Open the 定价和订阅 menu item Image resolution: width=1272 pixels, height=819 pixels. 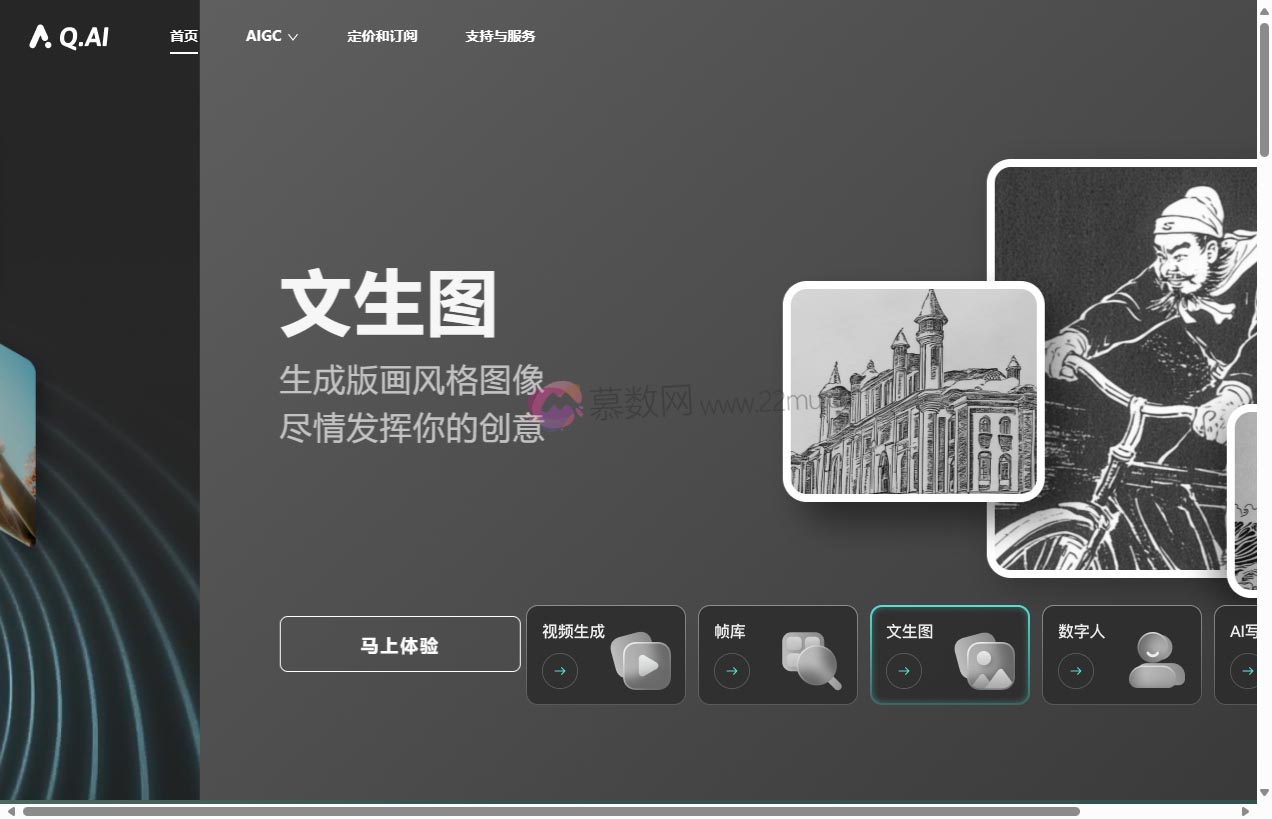pos(382,36)
